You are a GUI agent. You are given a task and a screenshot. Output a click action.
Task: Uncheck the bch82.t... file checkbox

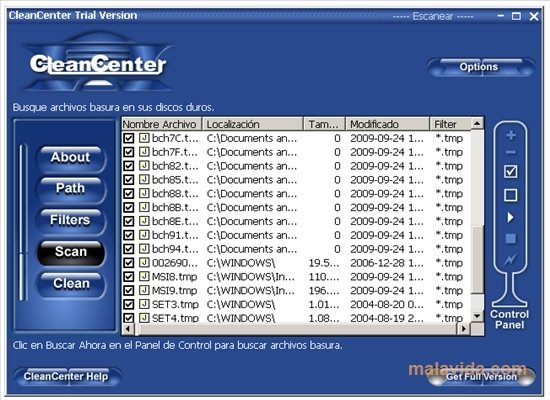[129, 166]
